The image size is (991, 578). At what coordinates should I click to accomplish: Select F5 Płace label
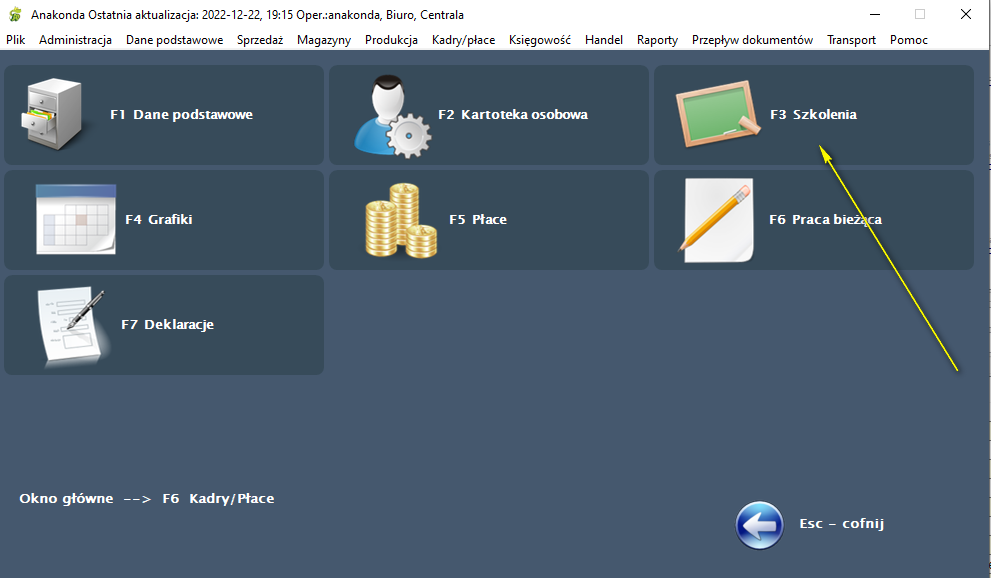(x=478, y=219)
